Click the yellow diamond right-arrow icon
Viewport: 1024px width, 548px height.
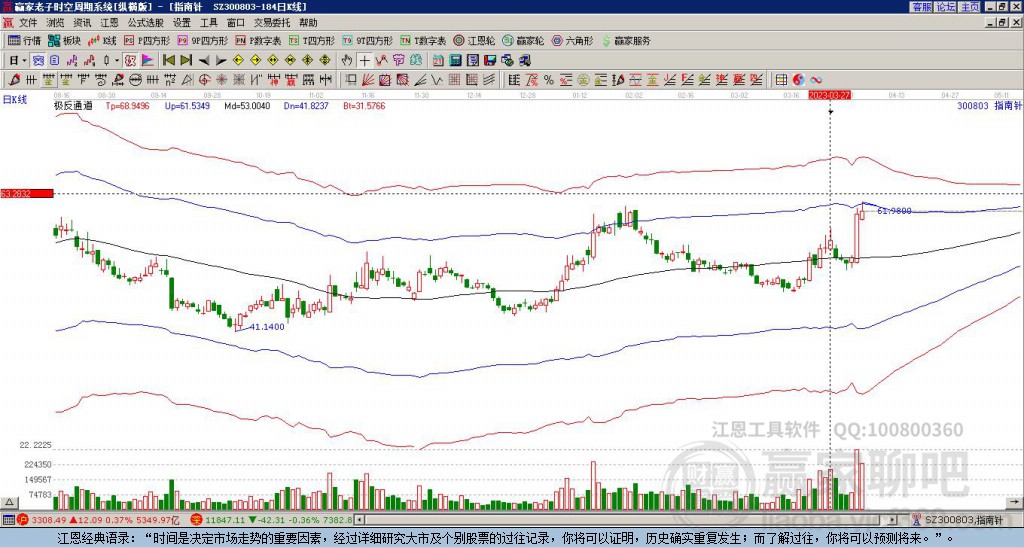click(255, 61)
